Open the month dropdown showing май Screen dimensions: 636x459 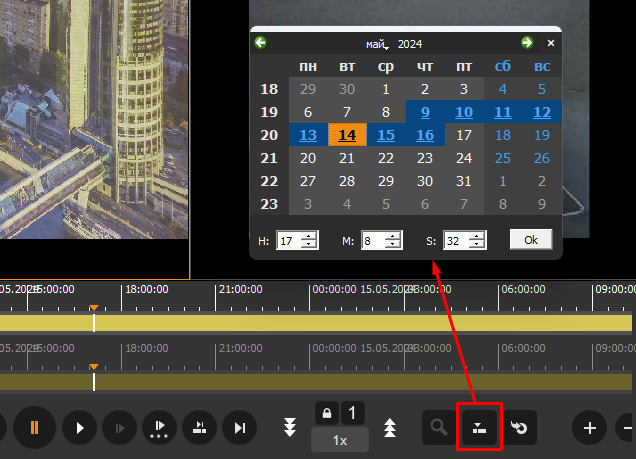tap(377, 44)
